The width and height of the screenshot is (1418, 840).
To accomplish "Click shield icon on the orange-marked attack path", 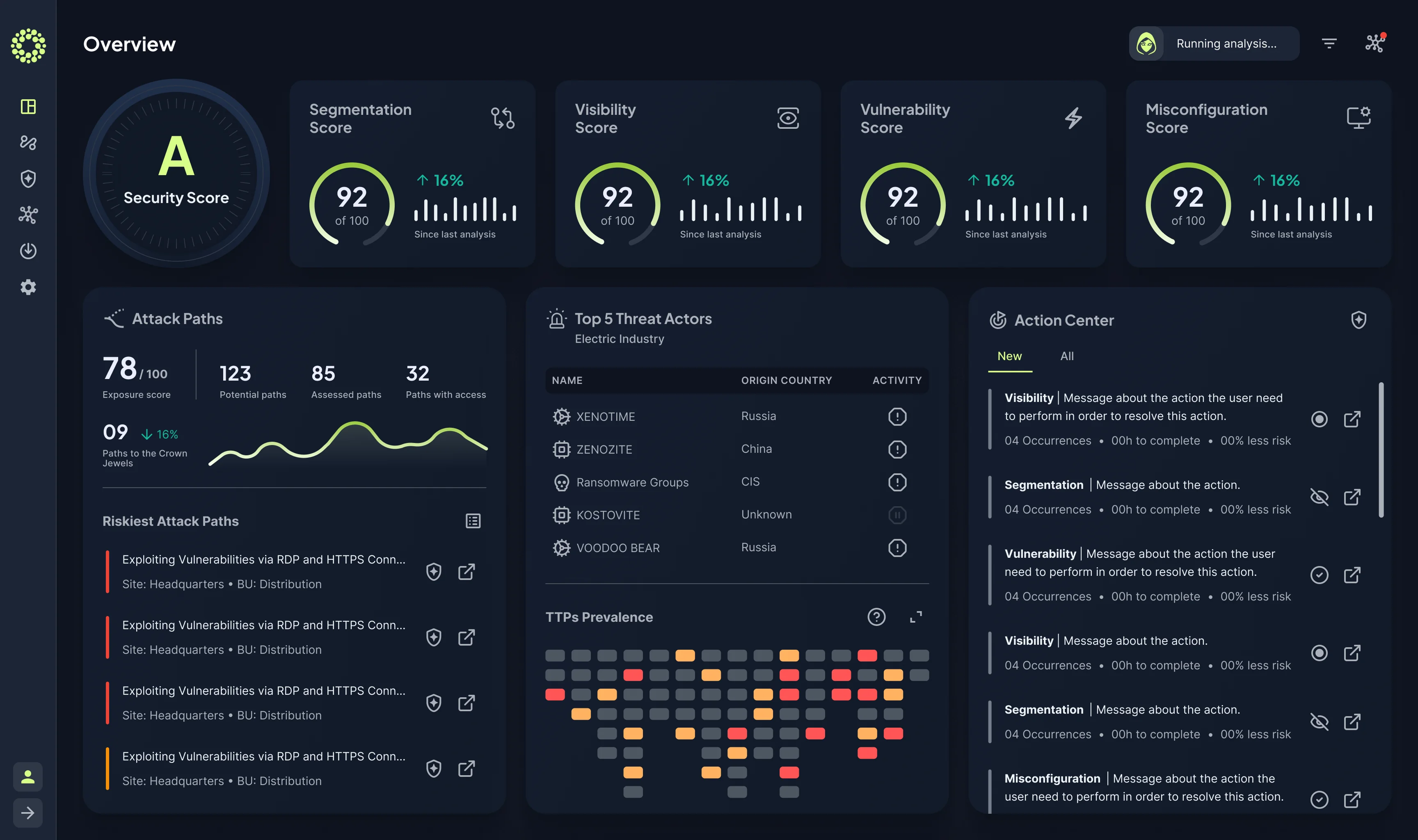I will [x=434, y=769].
